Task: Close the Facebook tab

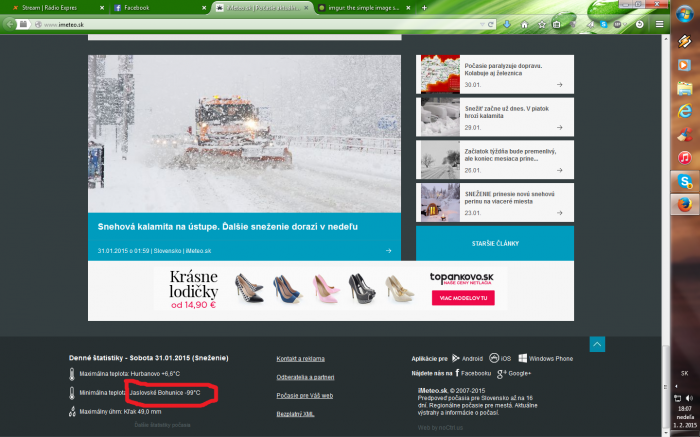Action: pyautogui.click(x=204, y=8)
